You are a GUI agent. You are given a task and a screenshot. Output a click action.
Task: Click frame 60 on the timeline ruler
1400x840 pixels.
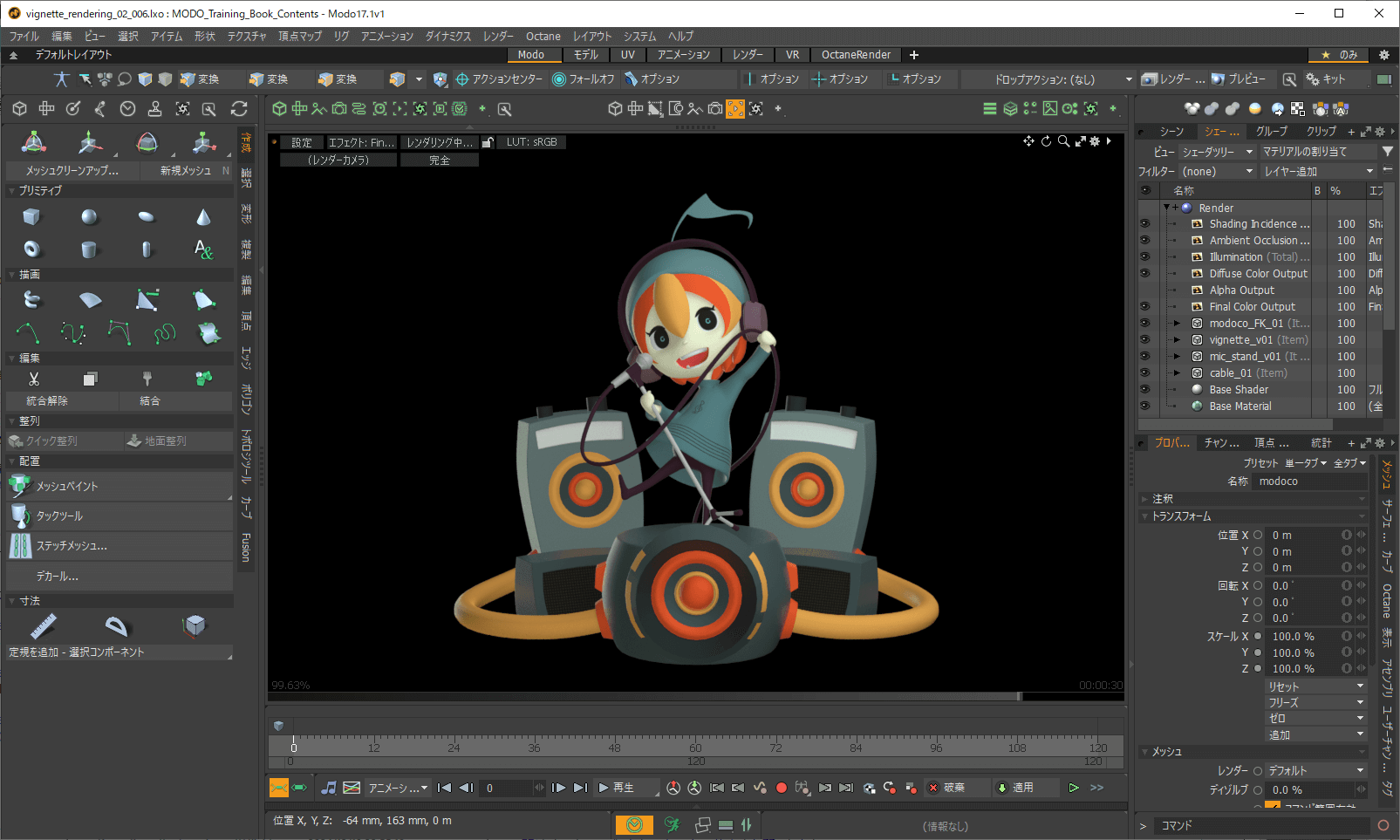695,748
